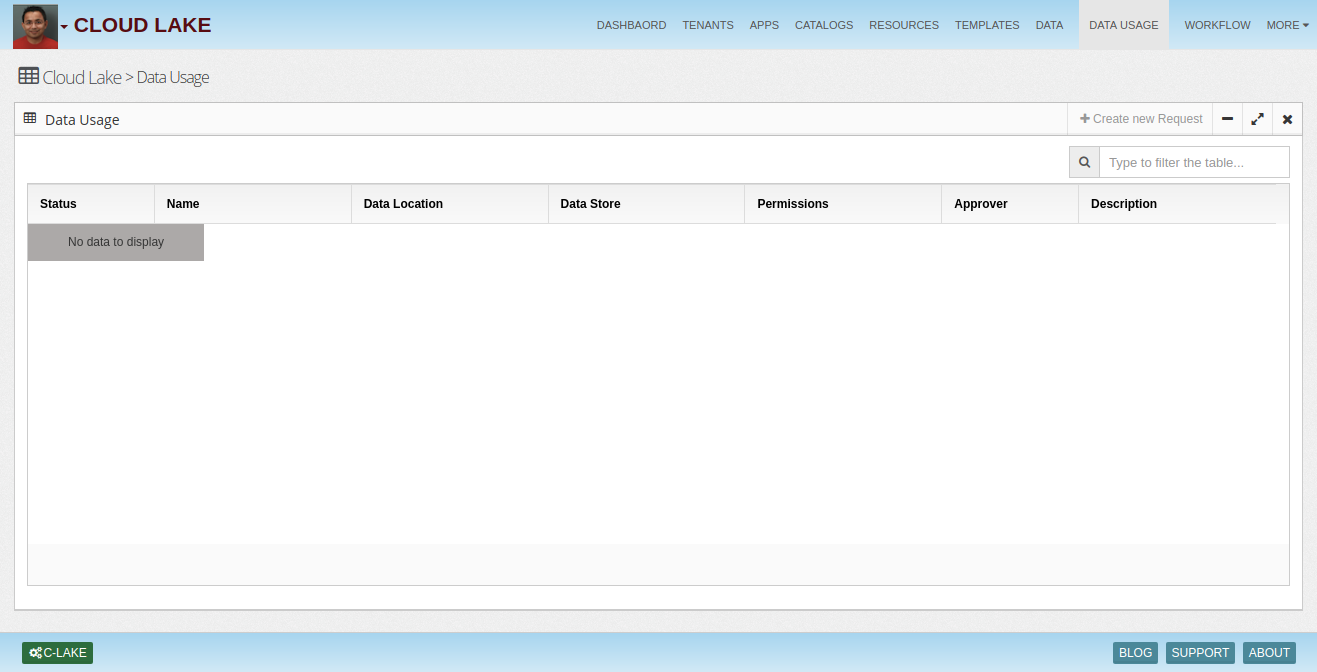Close the Data Usage panel
Image resolution: width=1317 pixels, height=672 pixels.
(x=1287, y=119)
